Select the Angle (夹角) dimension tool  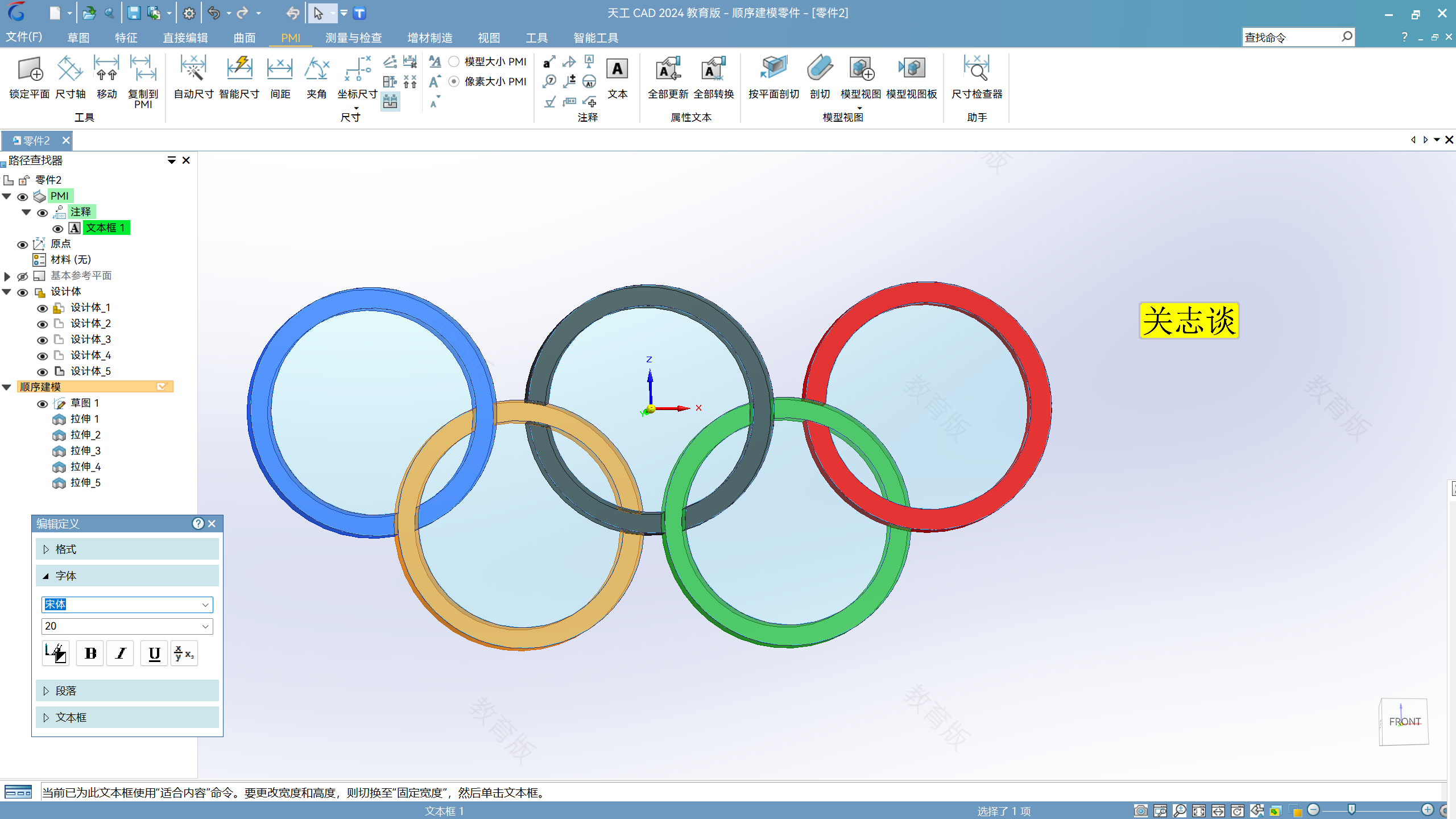coord(316,78)
